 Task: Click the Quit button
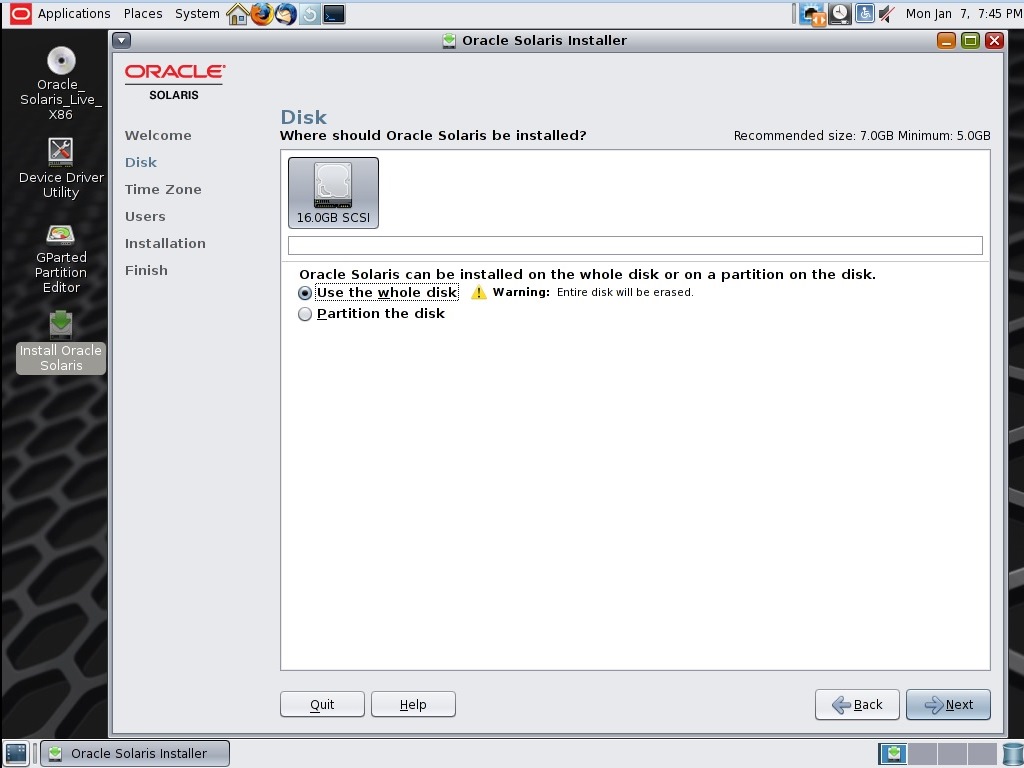point(322,704)
